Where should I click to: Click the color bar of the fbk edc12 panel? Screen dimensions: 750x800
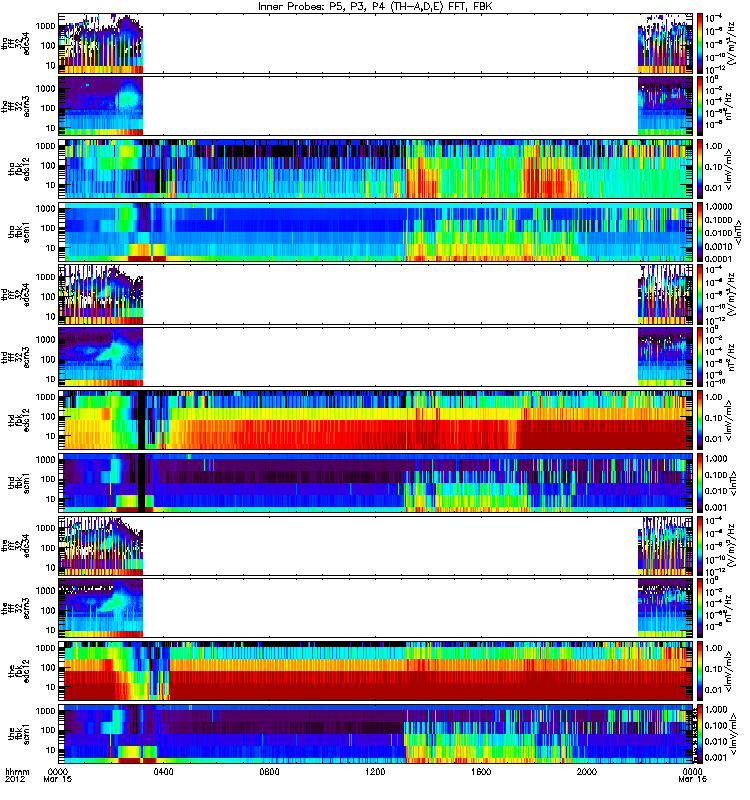(700, 671)
